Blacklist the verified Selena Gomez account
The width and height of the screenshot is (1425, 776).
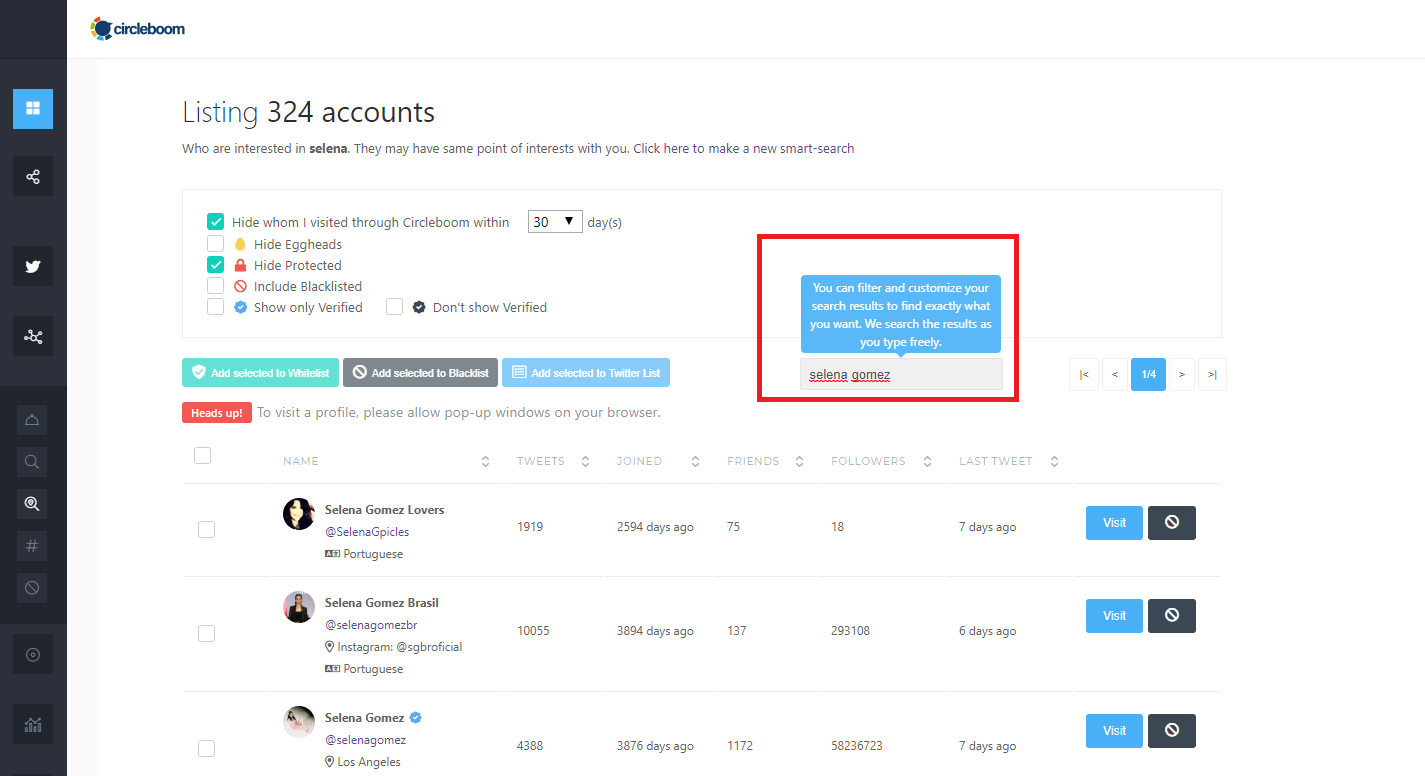(x=1172, y=731)
